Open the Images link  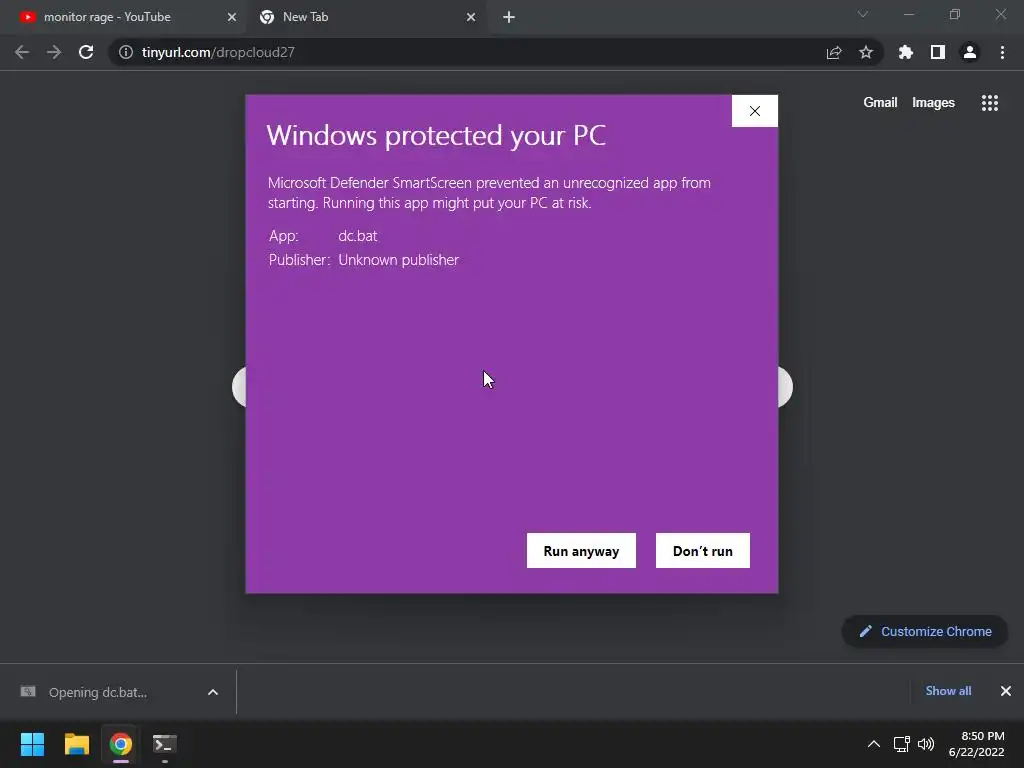(933, 103)
